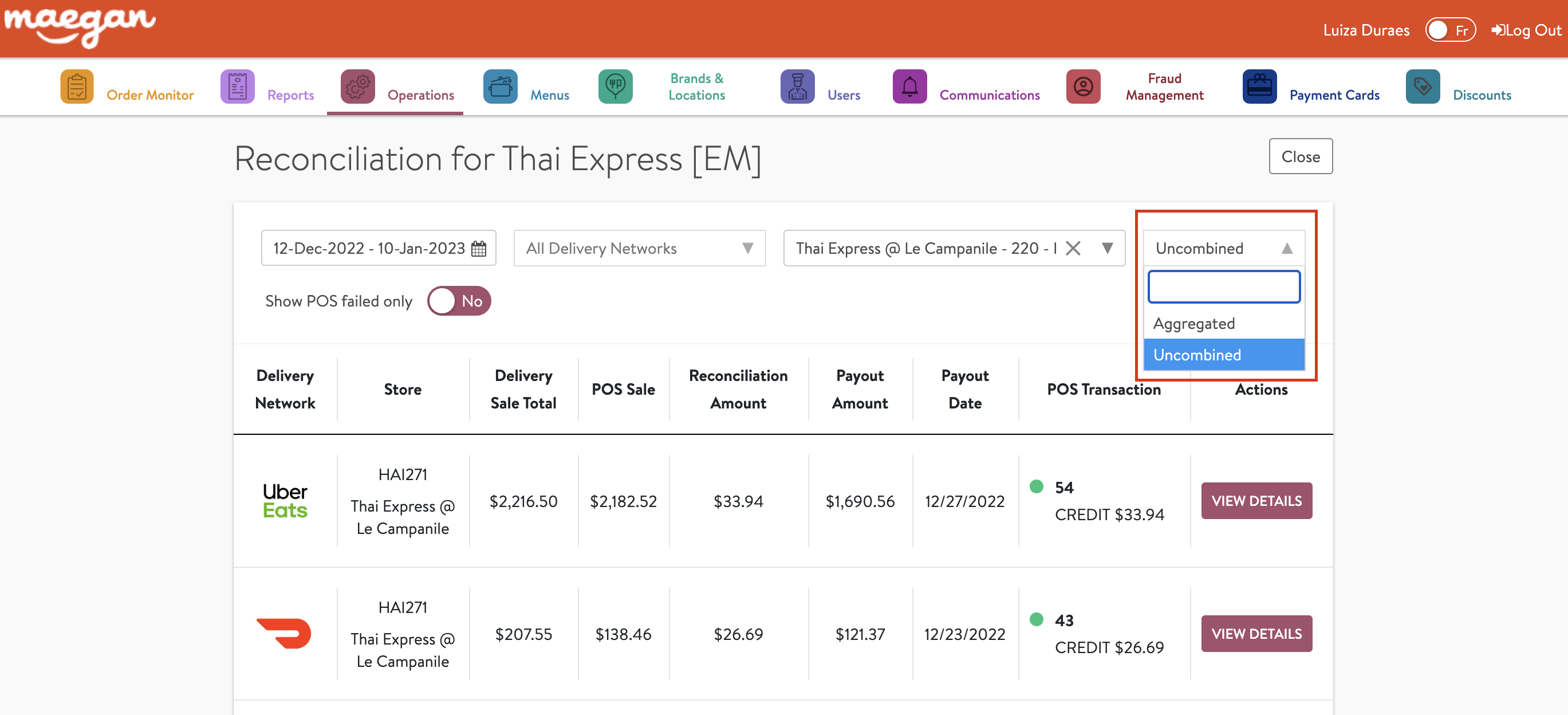Image resolution: width=1568 pixels, height=715 pixels.
Task: Open the Thai Express store dropdown arrow
Action: click(1107, 248)
